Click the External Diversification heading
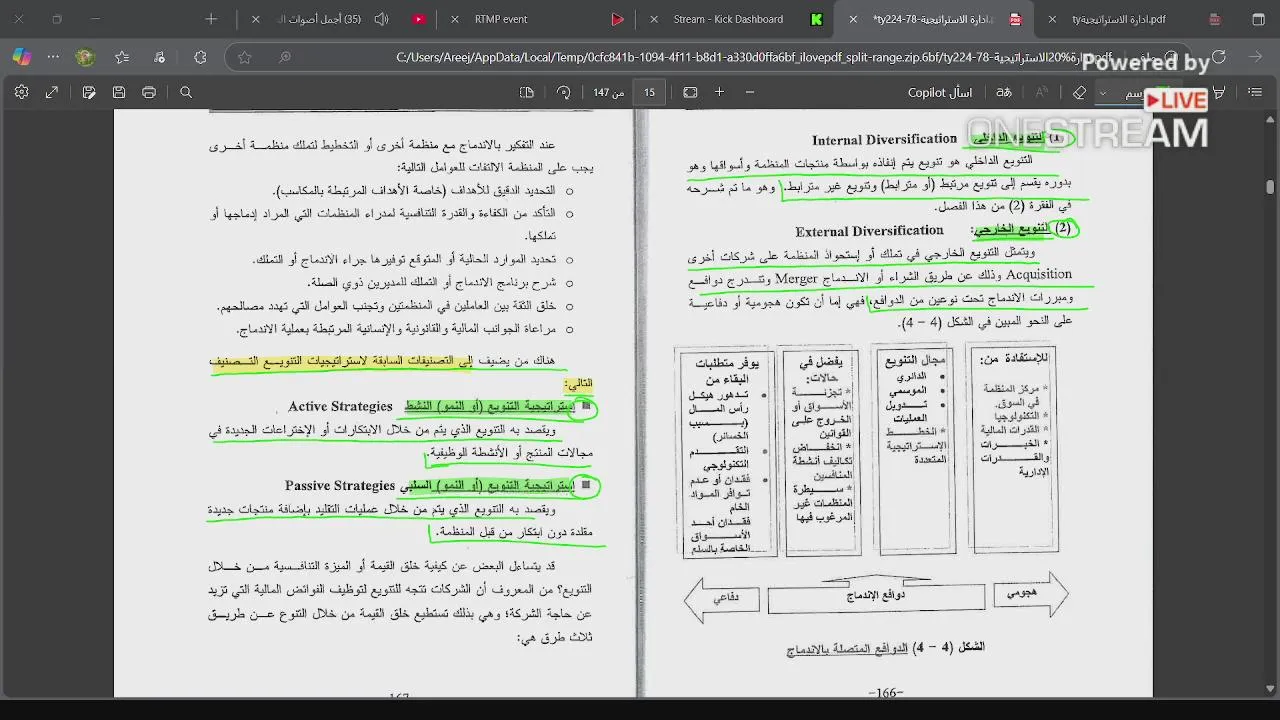This screenshot has width=1280, height=720. click(x=869, y=231)
